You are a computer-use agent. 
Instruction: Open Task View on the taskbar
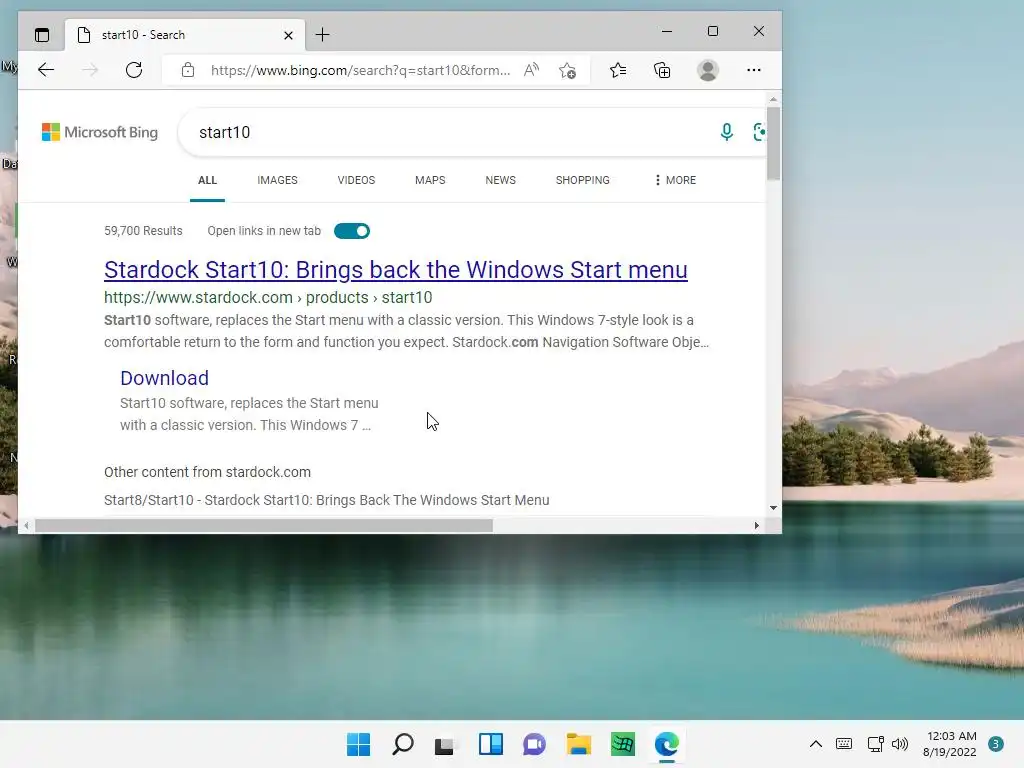tap(446, 744)
